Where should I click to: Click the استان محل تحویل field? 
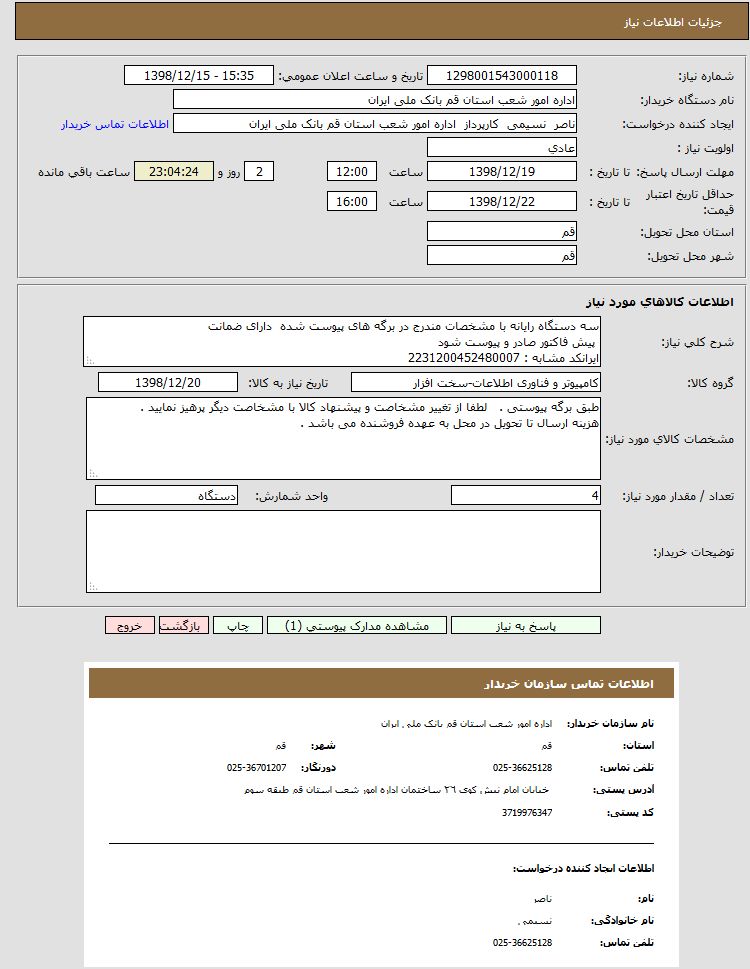(x=501, y=232)
